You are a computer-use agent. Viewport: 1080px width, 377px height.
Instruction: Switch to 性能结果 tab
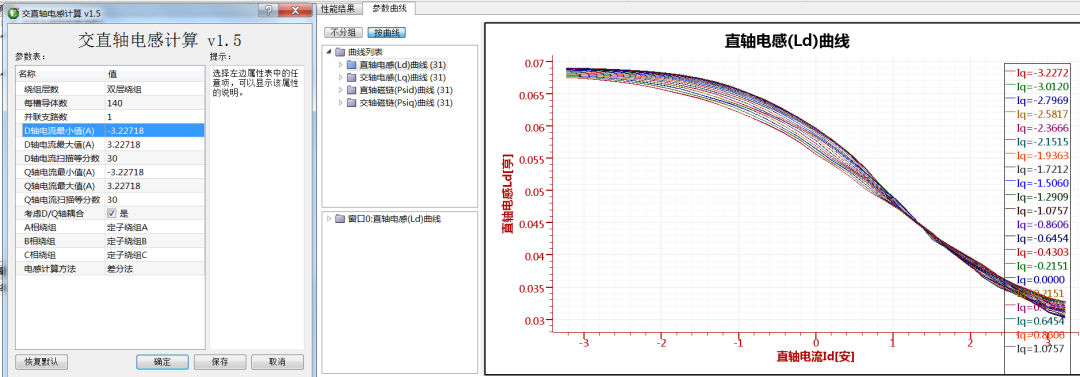pos(338,8)
